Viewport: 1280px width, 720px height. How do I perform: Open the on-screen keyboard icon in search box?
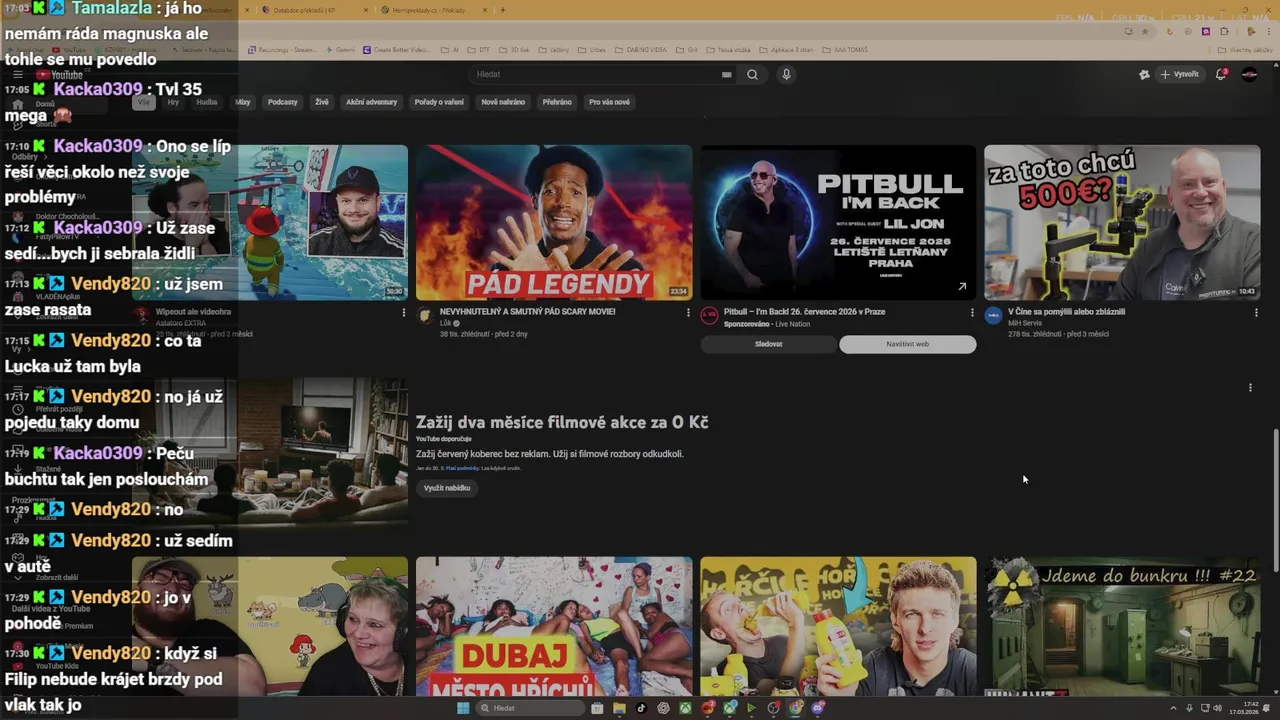[727, 74]
